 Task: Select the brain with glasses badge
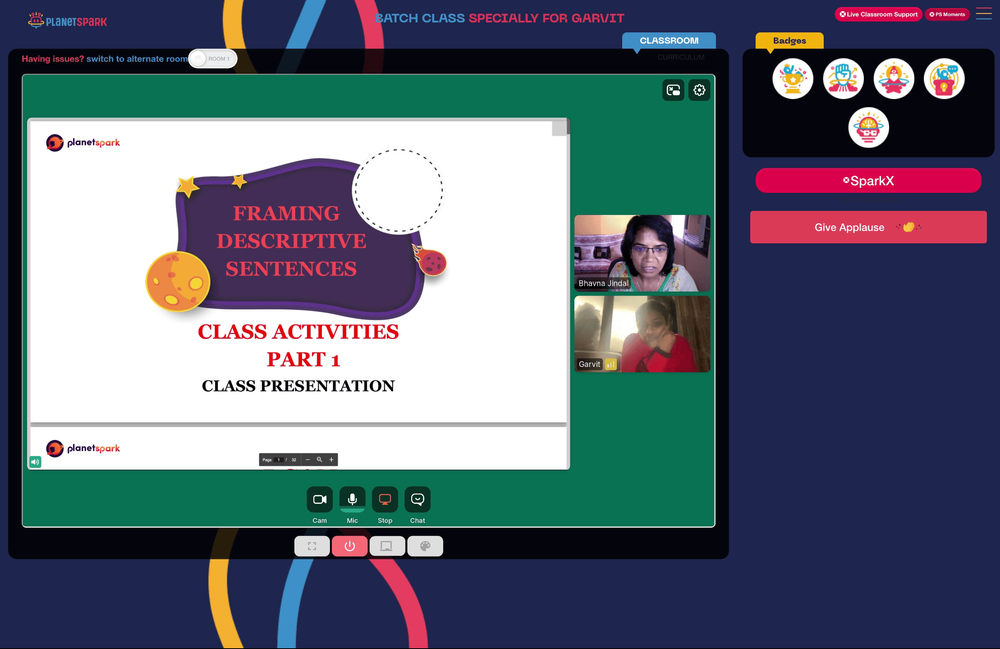coord(869,128)
